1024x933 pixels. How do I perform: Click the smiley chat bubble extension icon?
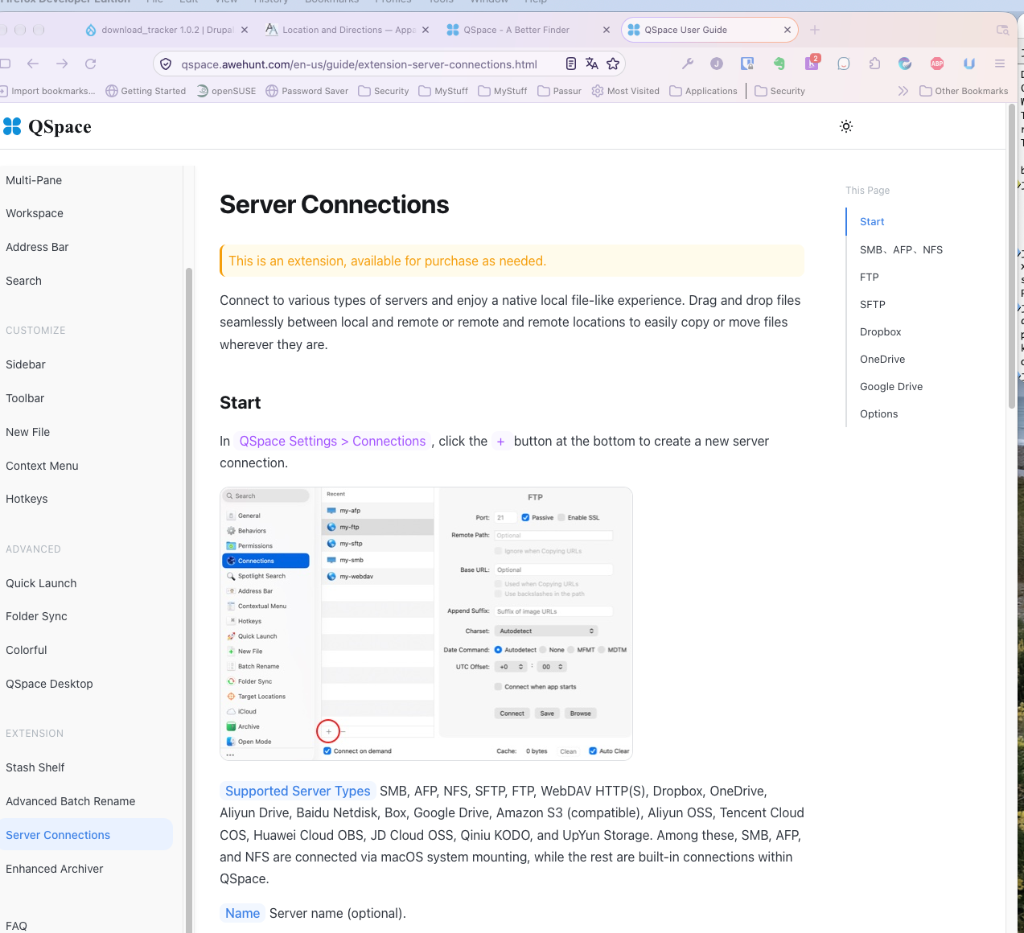(844, 63)
